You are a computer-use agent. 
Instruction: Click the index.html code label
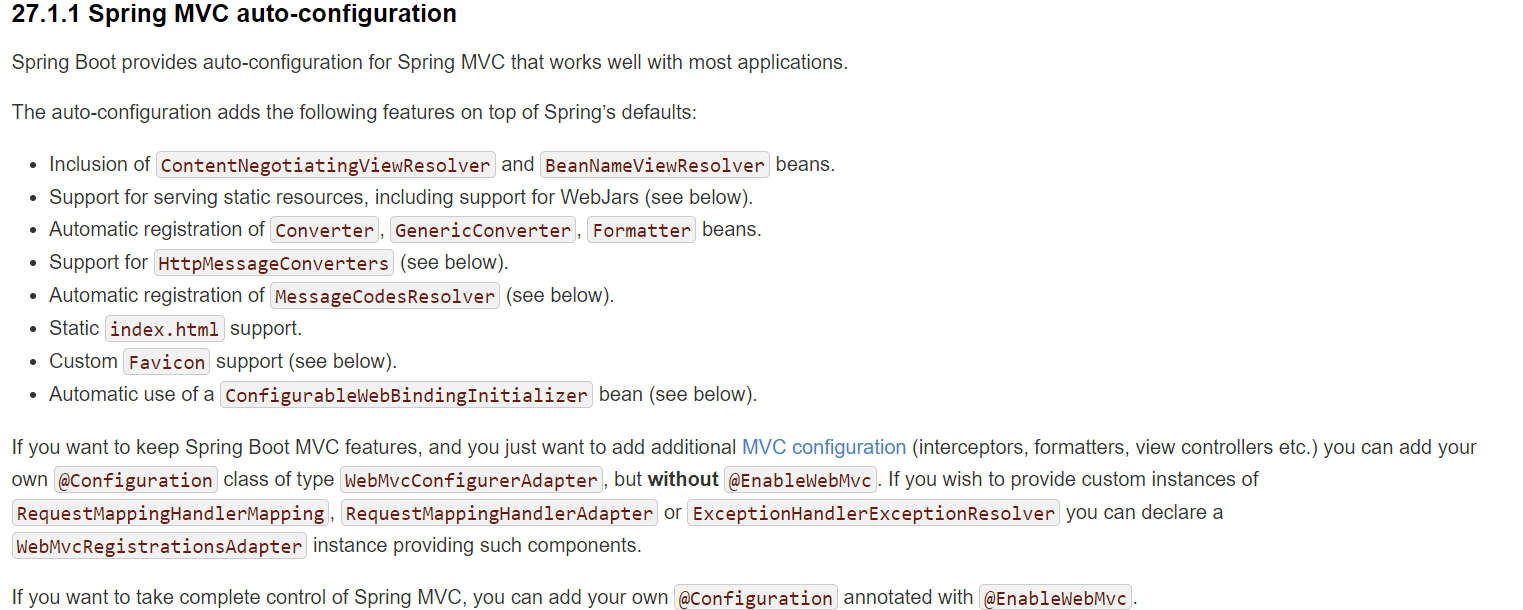point(165,329)
